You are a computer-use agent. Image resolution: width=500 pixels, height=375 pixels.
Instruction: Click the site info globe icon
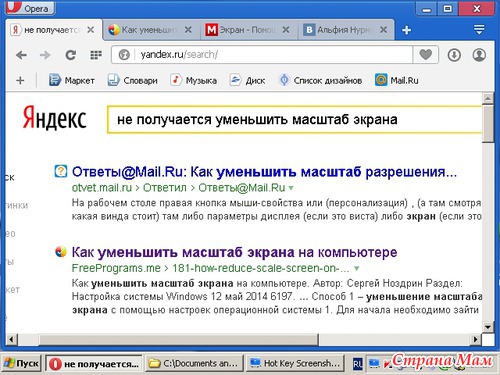coord(124,55)
